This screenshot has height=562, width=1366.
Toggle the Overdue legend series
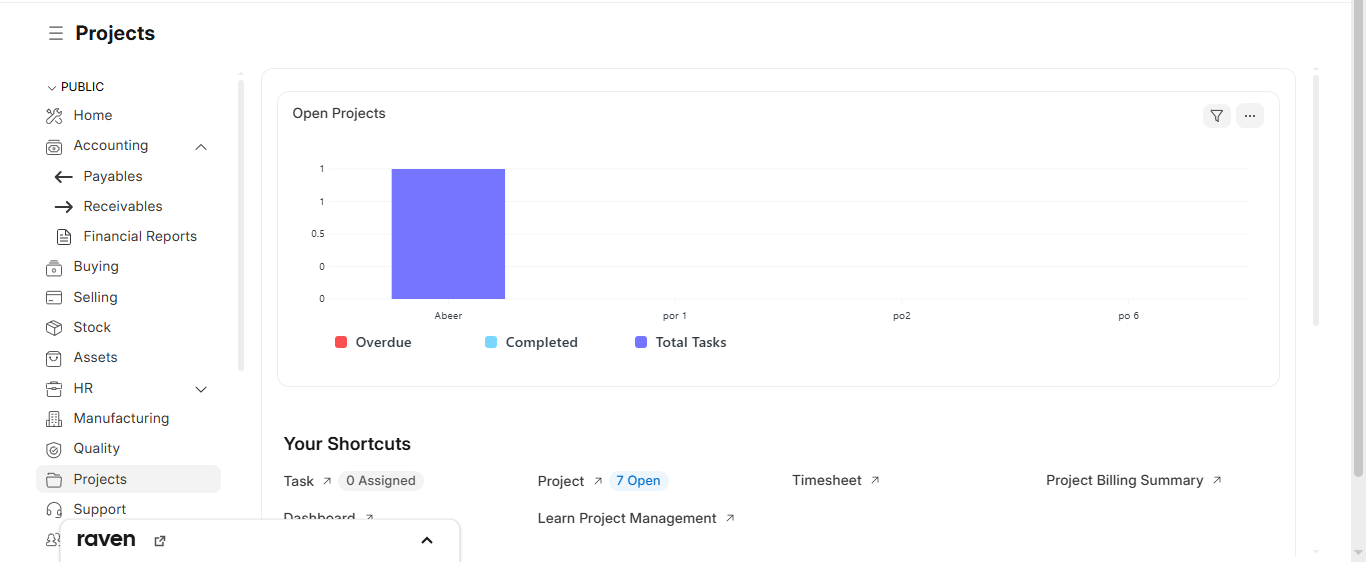pos(373,342)
